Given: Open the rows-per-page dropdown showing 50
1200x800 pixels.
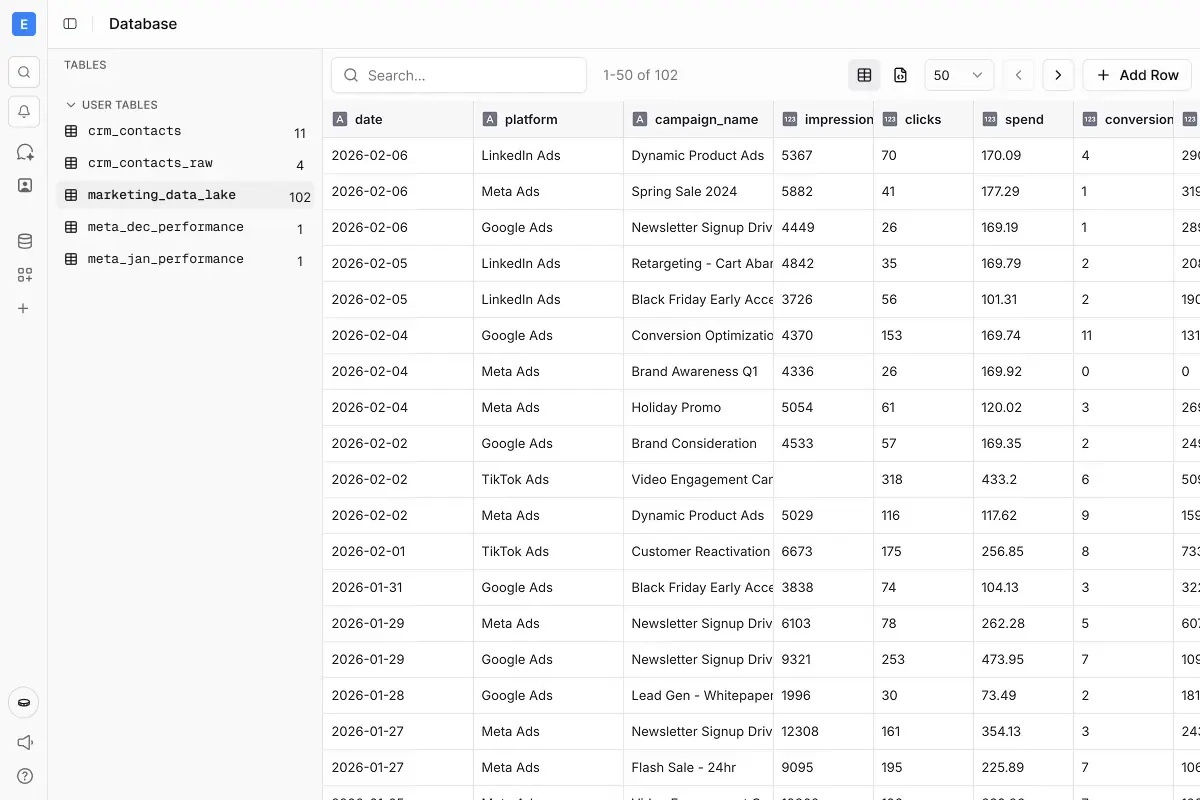Looking at the screenshot, I should (958, 75).
